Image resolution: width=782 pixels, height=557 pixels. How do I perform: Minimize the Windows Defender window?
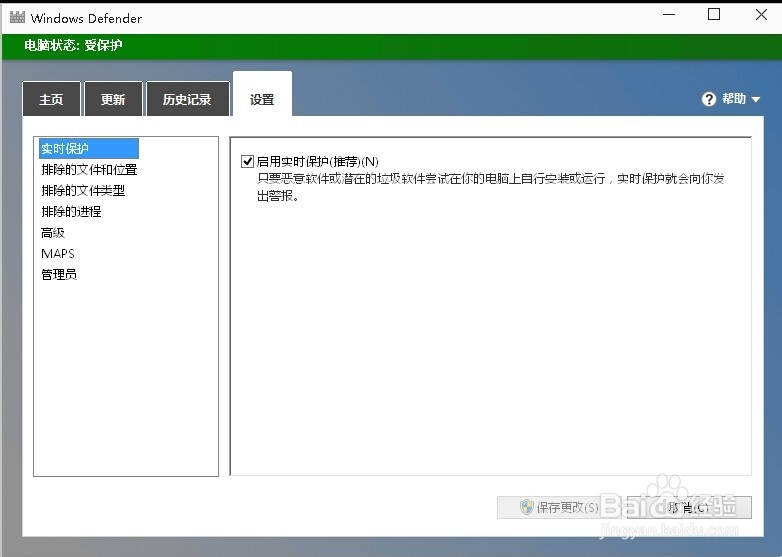[x=669, y=14]
